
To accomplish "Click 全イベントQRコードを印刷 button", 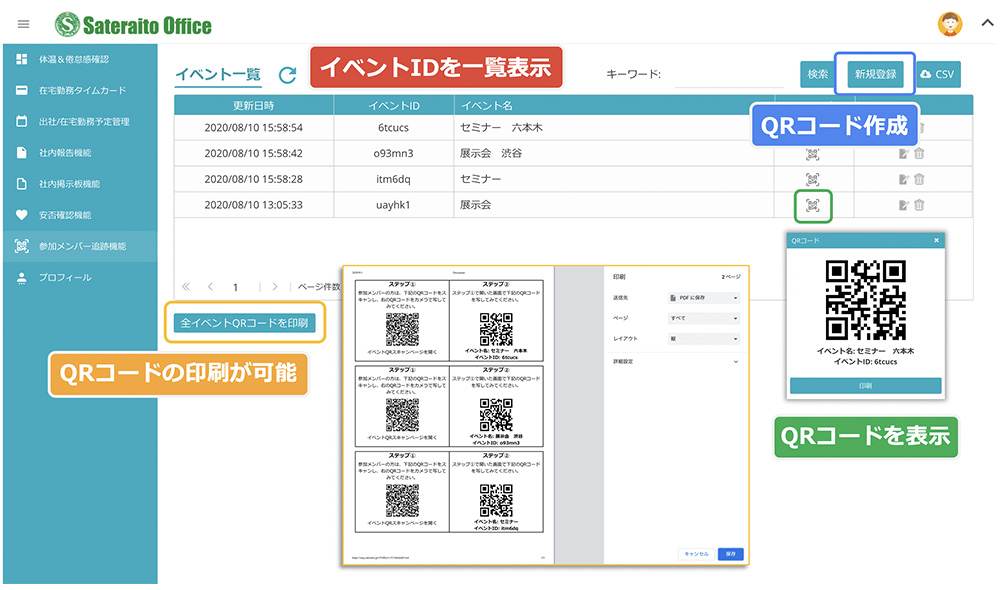I will tap(245, 323).
